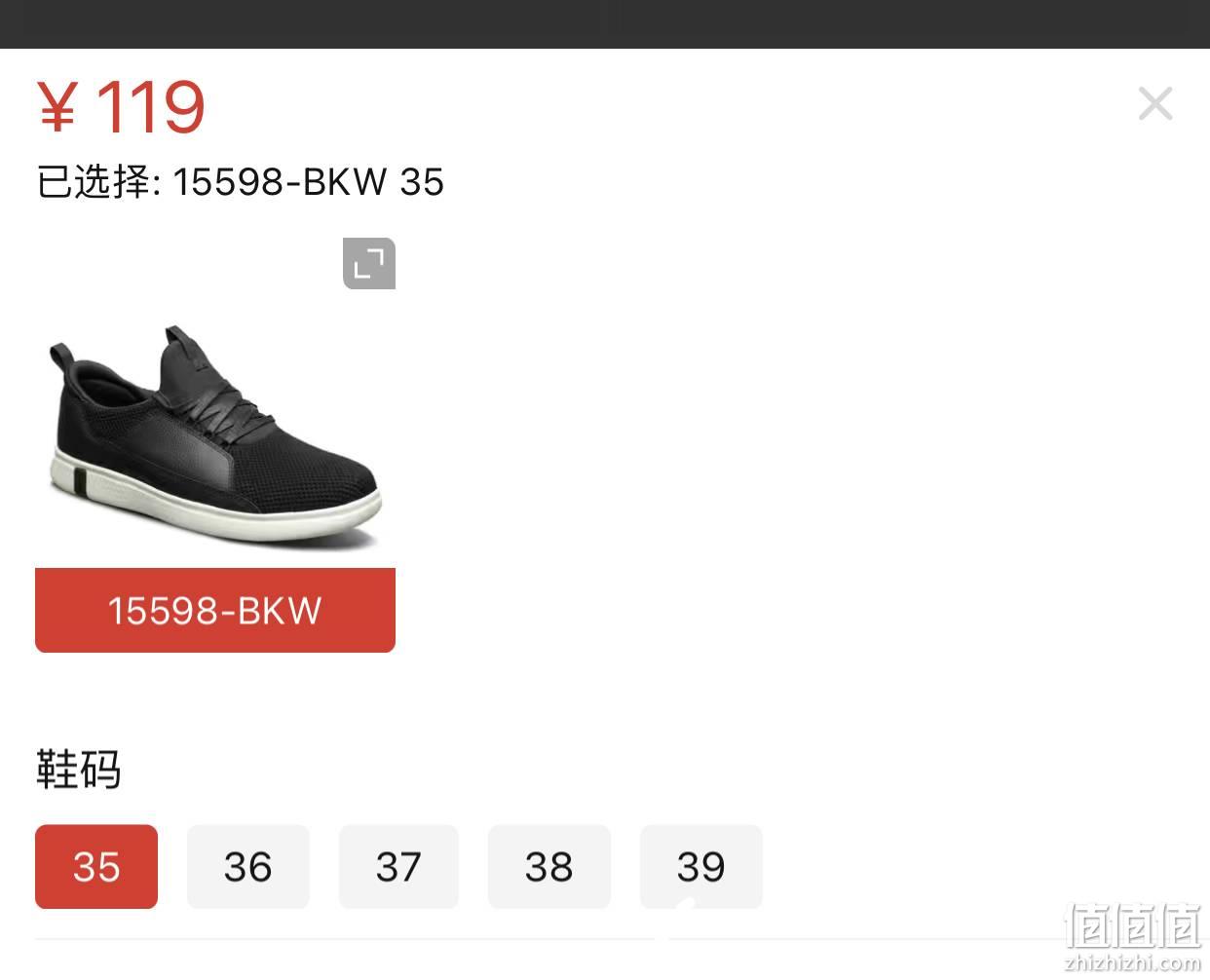This screenshot has height=980, width=1210.
Task: Click the red 119 price number
Action: pyautogui.click(x=151, y=107)
